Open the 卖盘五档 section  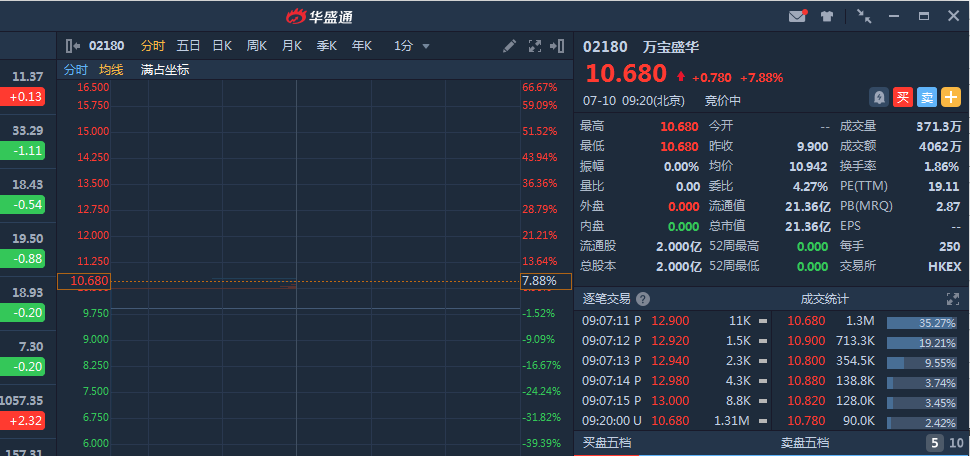click(804, 443)
